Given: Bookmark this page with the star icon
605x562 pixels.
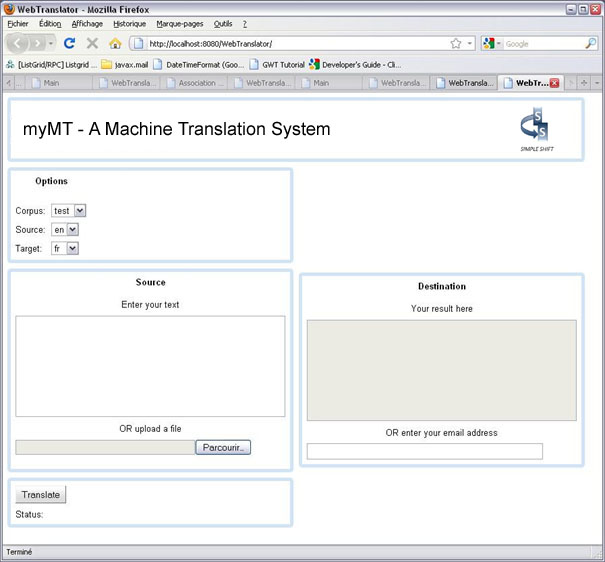Looking at the screenshot, I should tap(456, 44).
